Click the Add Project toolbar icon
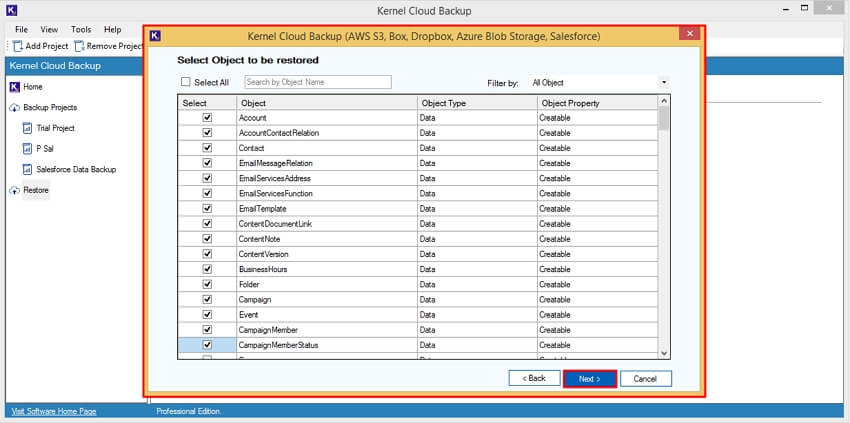 [18, 46]
